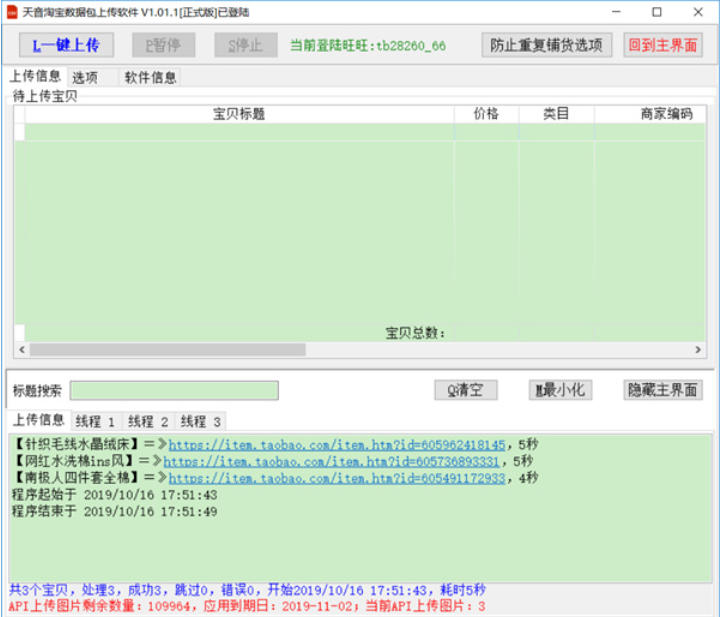Open the 软件信息 tab
The width and height of the screenshot is (720, 617).
coord(150,77)
